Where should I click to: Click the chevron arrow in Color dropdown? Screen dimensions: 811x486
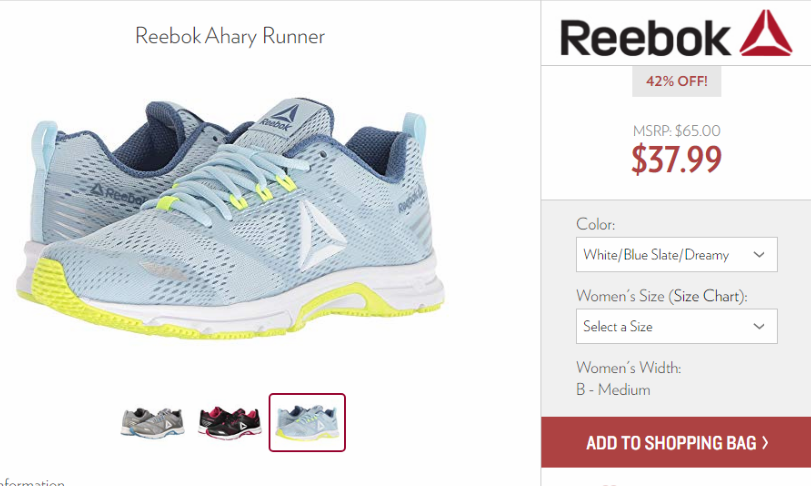[x=759, y=254]
